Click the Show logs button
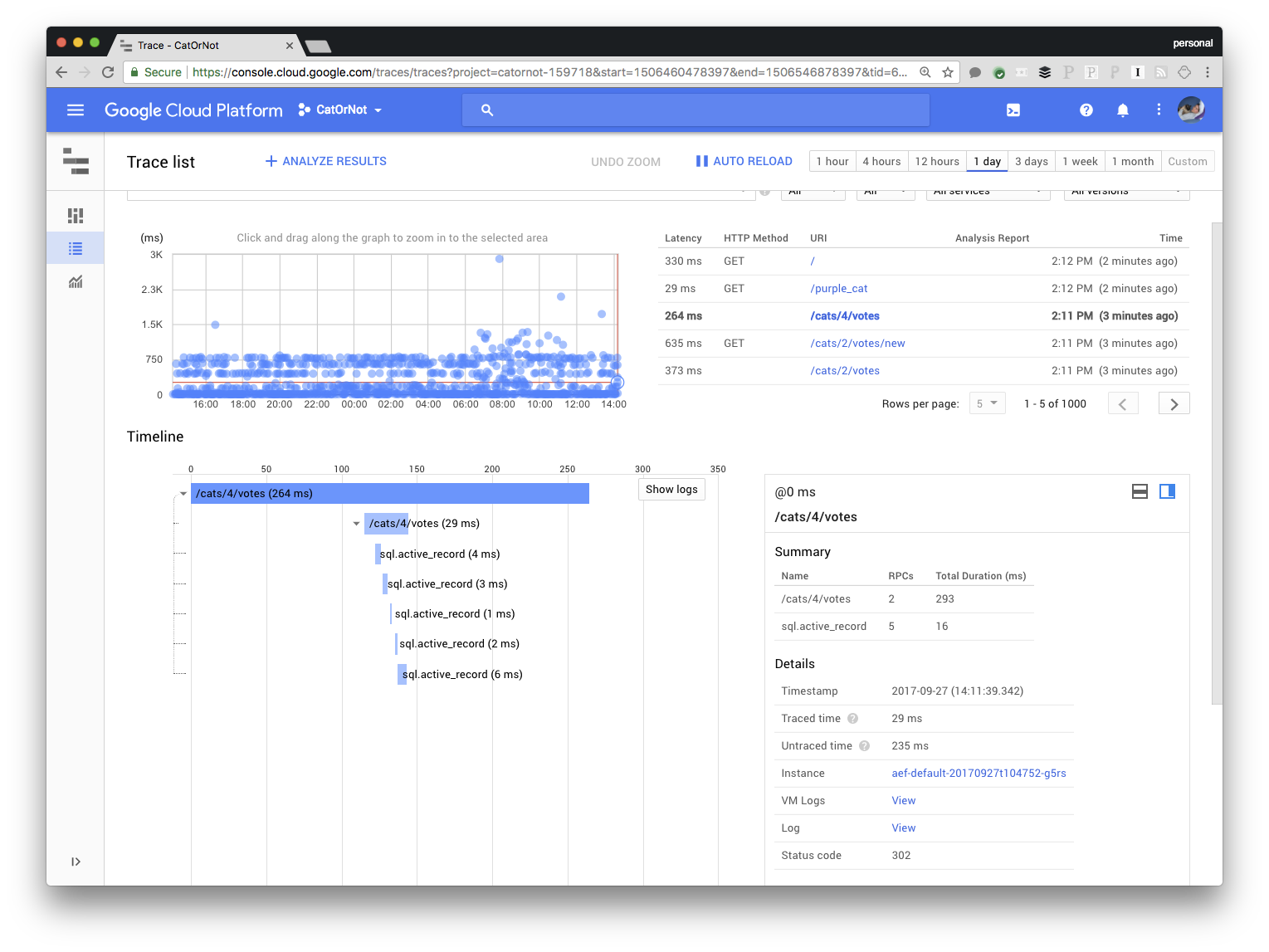This screenshot has height=952, width=1269. pos(671,489)
